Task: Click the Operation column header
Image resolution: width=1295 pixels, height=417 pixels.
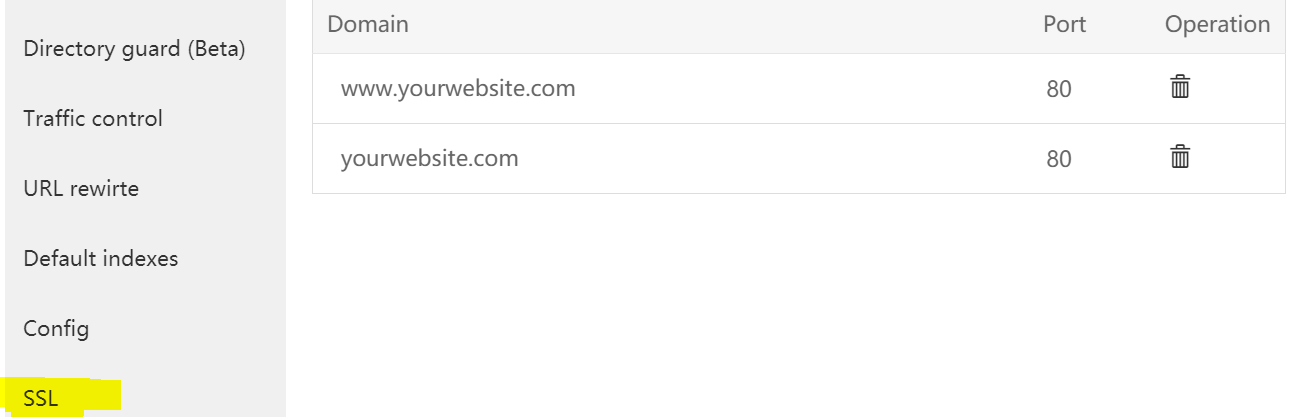Action: point(1217,24)
